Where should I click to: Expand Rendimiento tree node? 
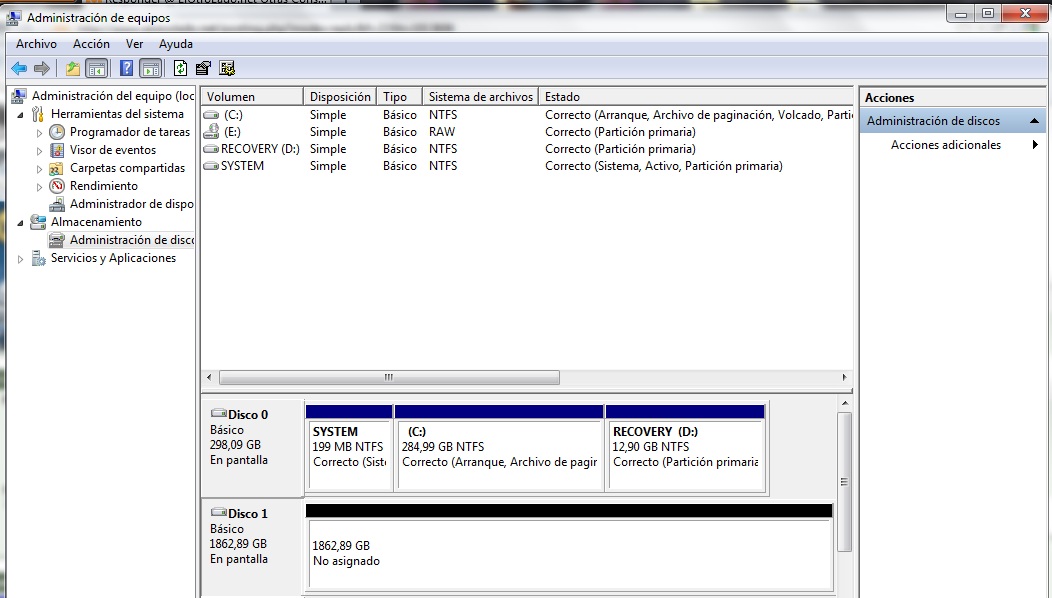(39, 187)
